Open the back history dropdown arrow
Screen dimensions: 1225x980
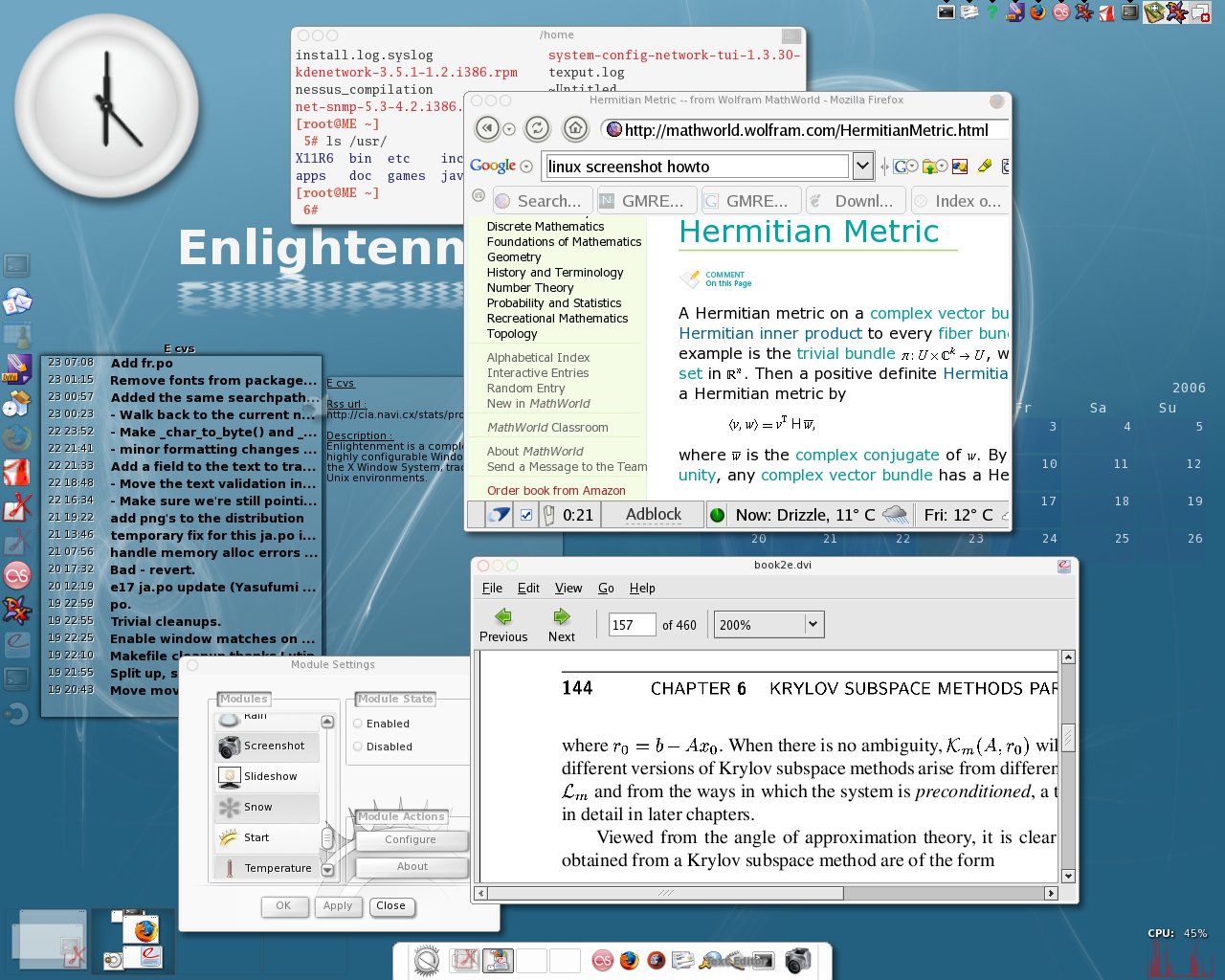509,129
